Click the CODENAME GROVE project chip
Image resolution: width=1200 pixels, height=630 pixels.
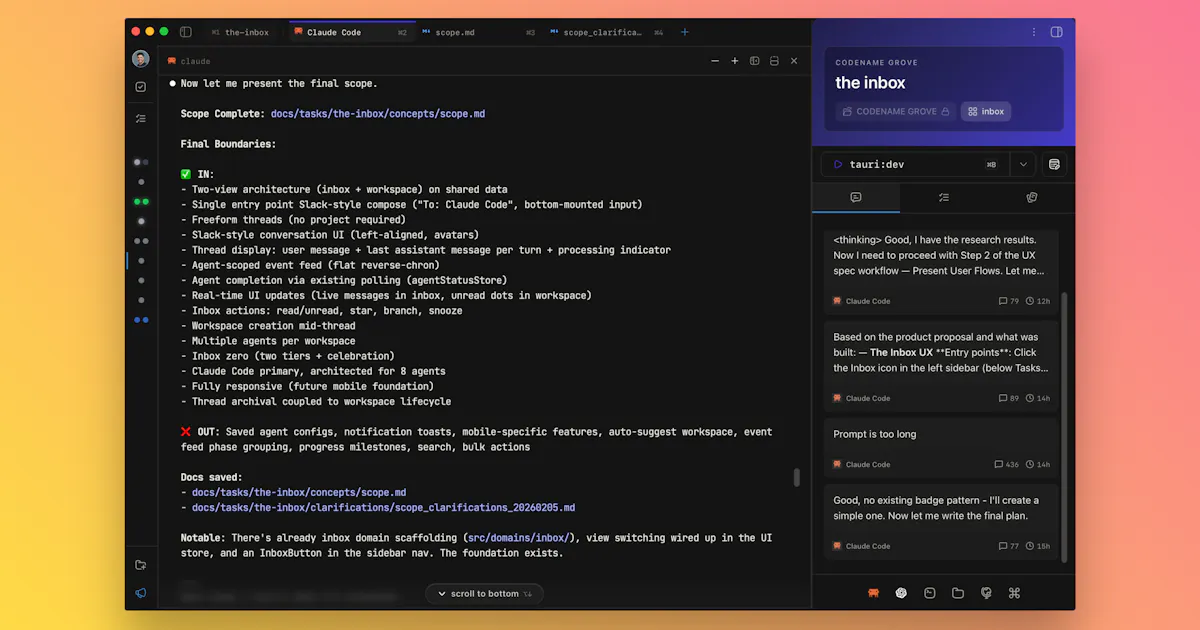[895, 111]
